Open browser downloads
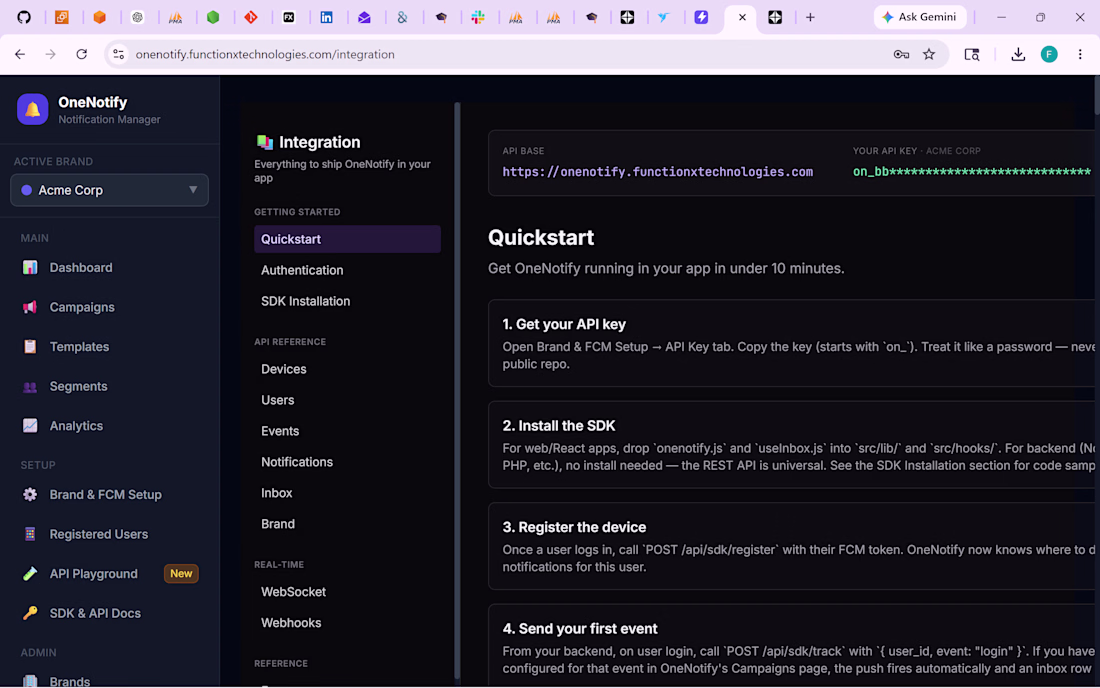 click(1018, 54)
